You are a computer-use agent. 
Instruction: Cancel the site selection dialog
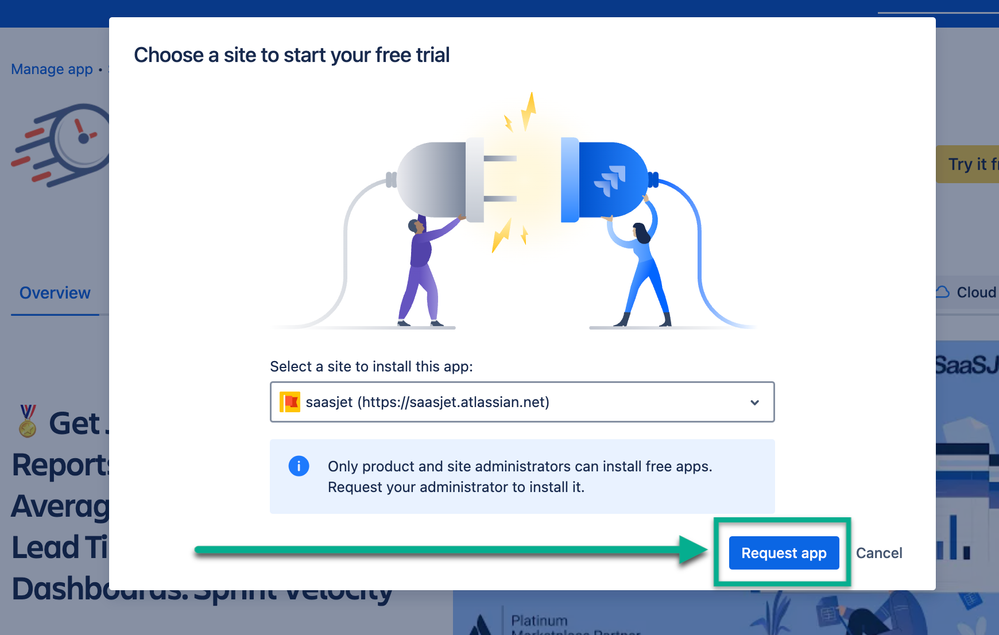tap(879, 553)
